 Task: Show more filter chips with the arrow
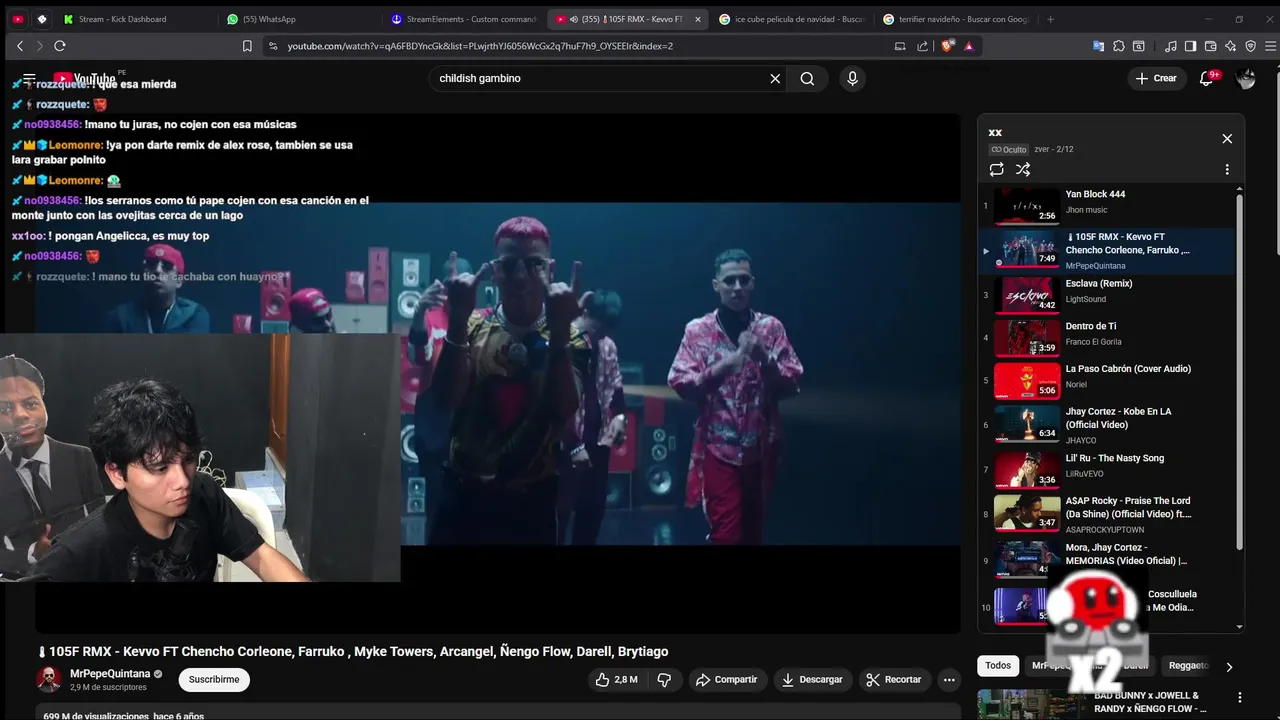point(1229,667)
